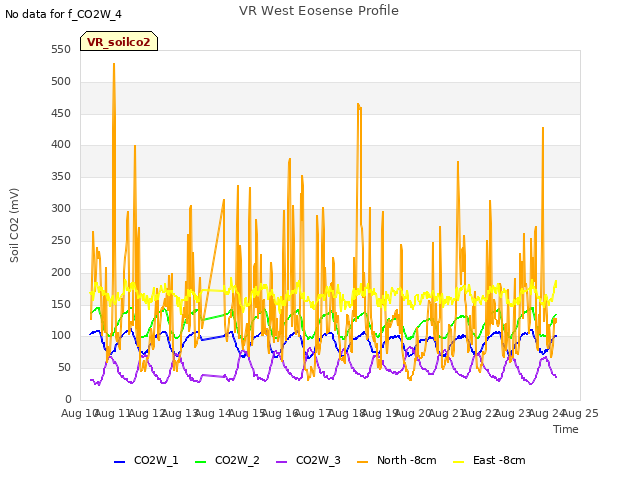Click the 0 y-axis tick label
The image size is (640, 480).
(68, 399)
